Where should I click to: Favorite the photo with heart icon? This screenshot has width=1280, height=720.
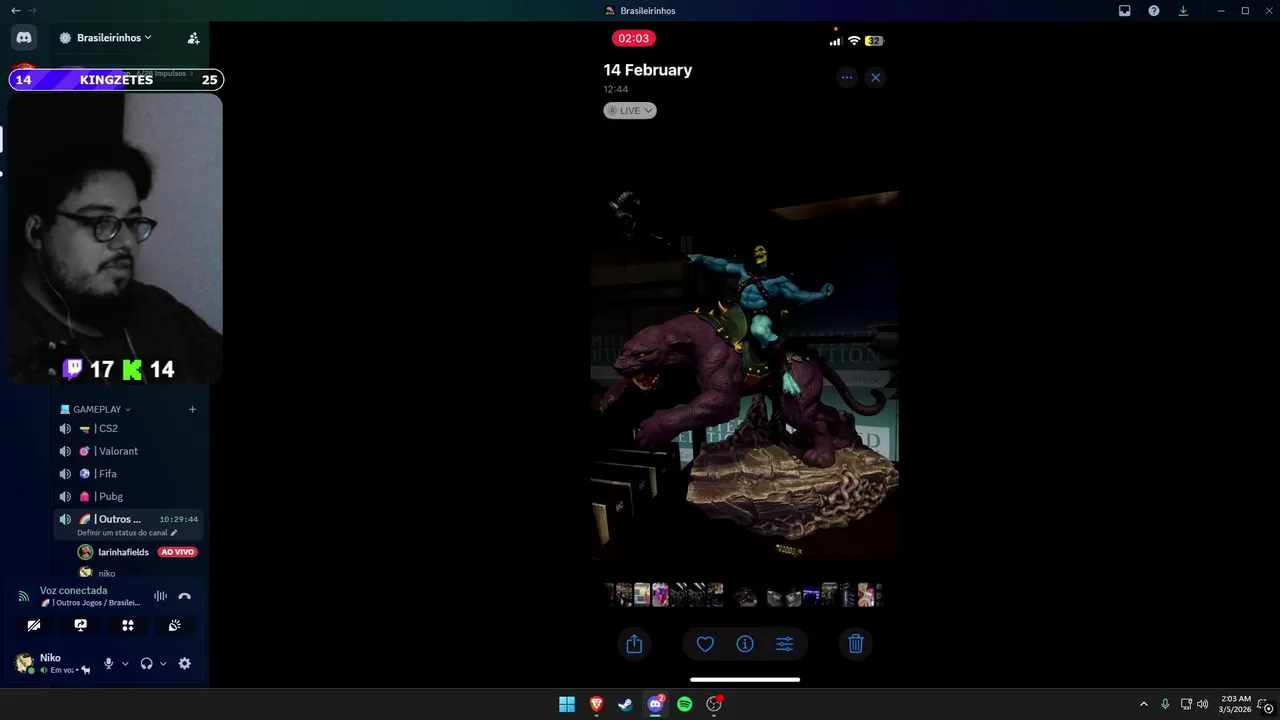click(x=705, y=644)
